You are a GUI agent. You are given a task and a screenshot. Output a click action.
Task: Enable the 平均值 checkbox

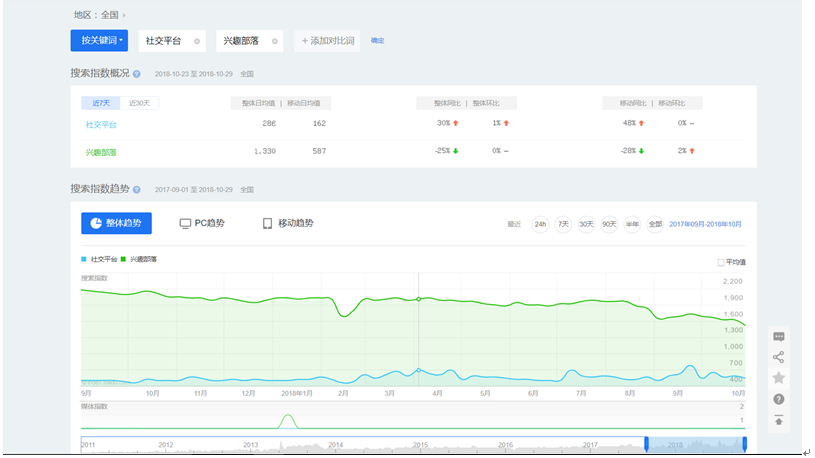[720, 263]
